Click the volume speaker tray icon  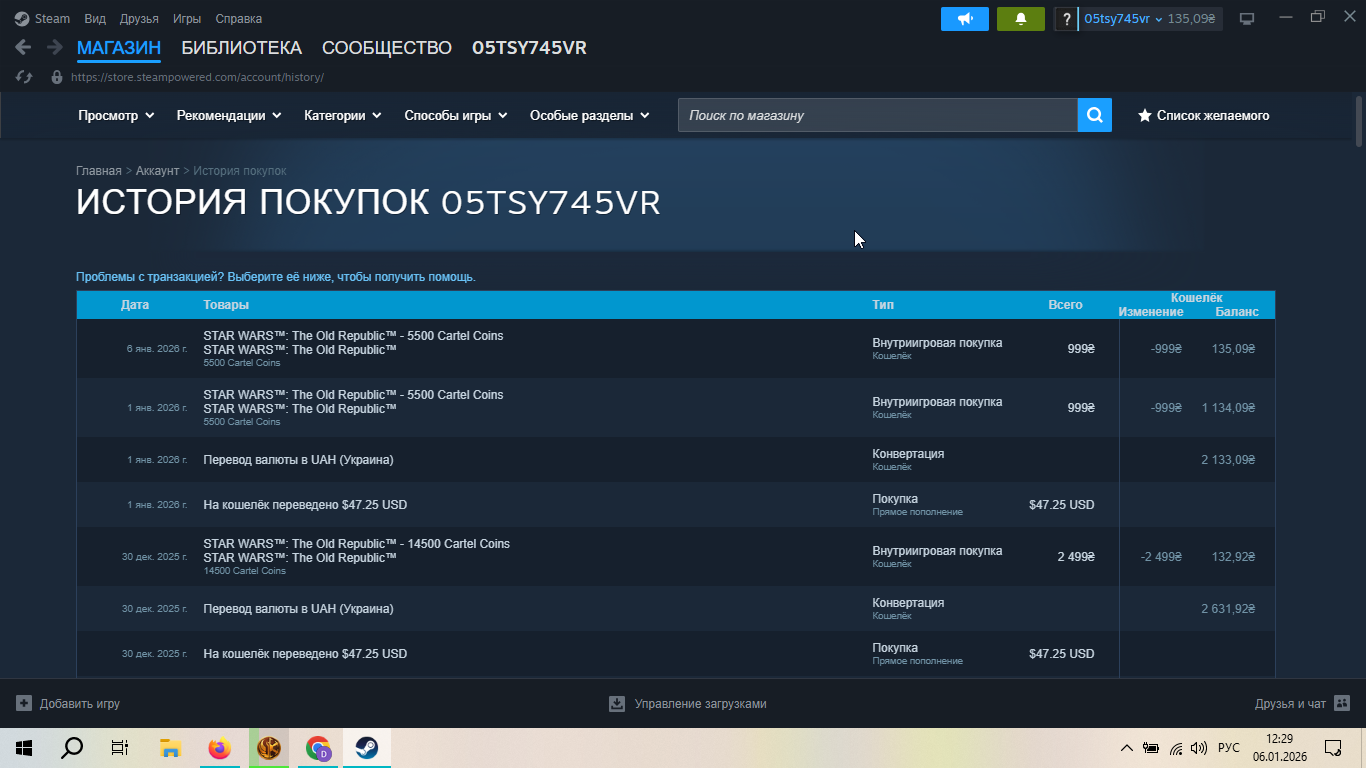click(x=1199, y=748)
